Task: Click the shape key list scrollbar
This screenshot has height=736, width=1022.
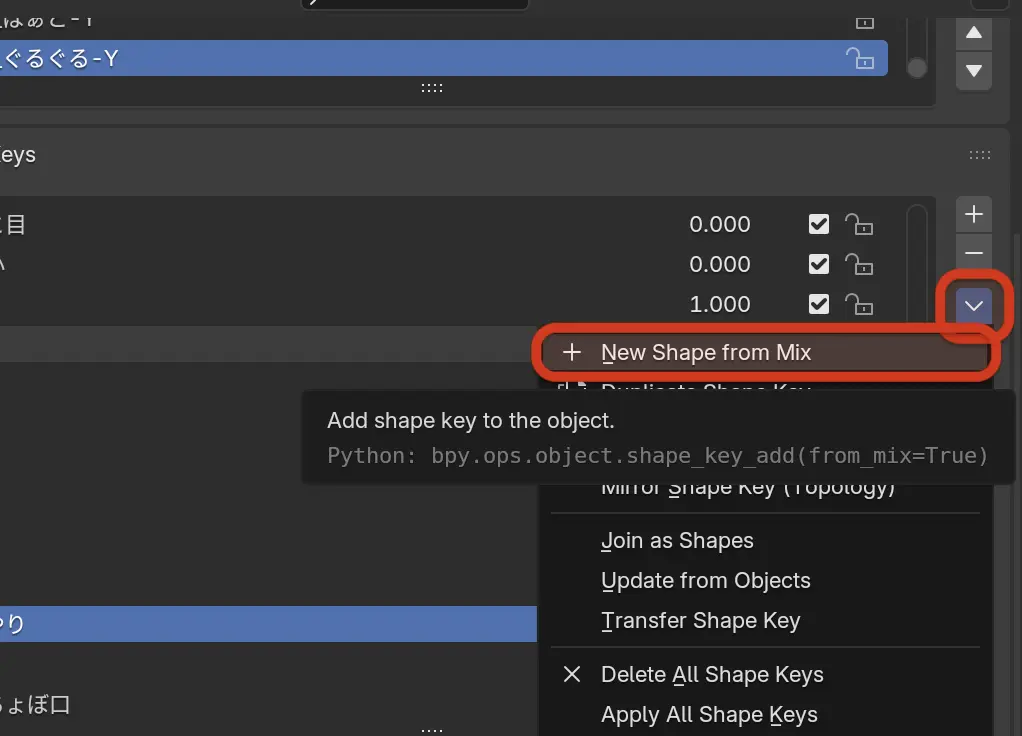Action: [917, 263]
